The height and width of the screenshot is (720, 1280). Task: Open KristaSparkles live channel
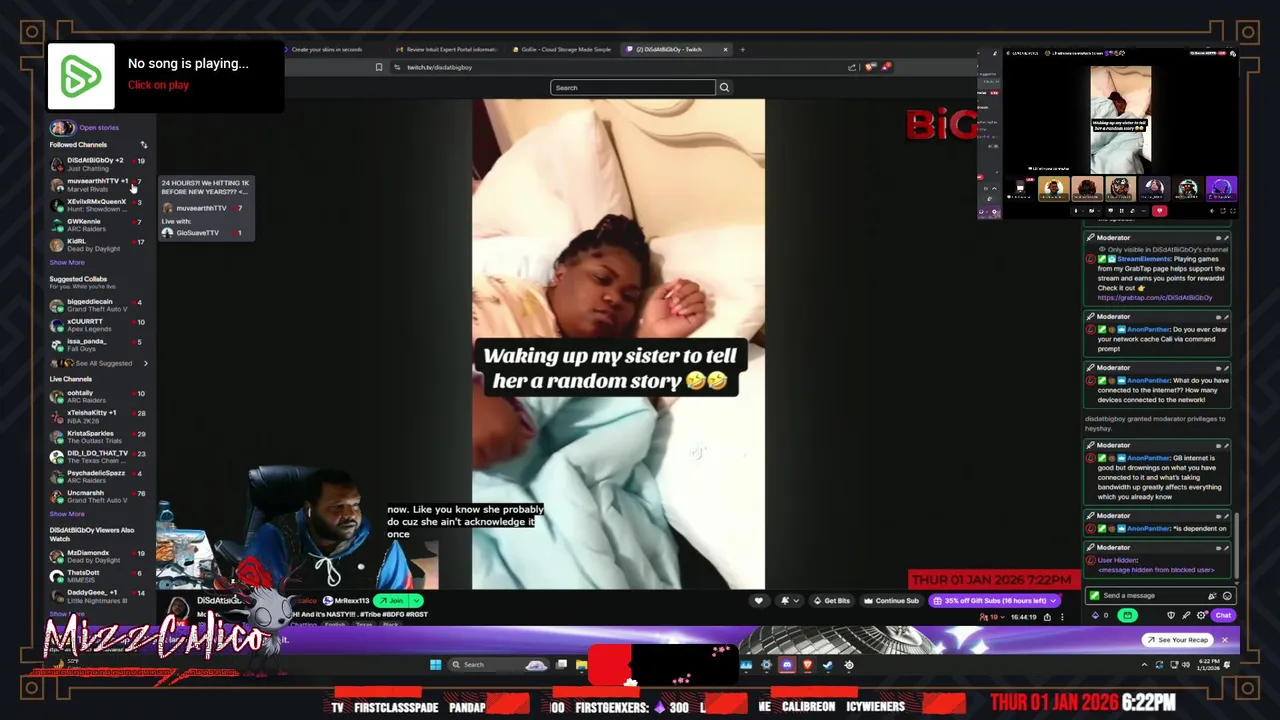[x=98, y=437]
